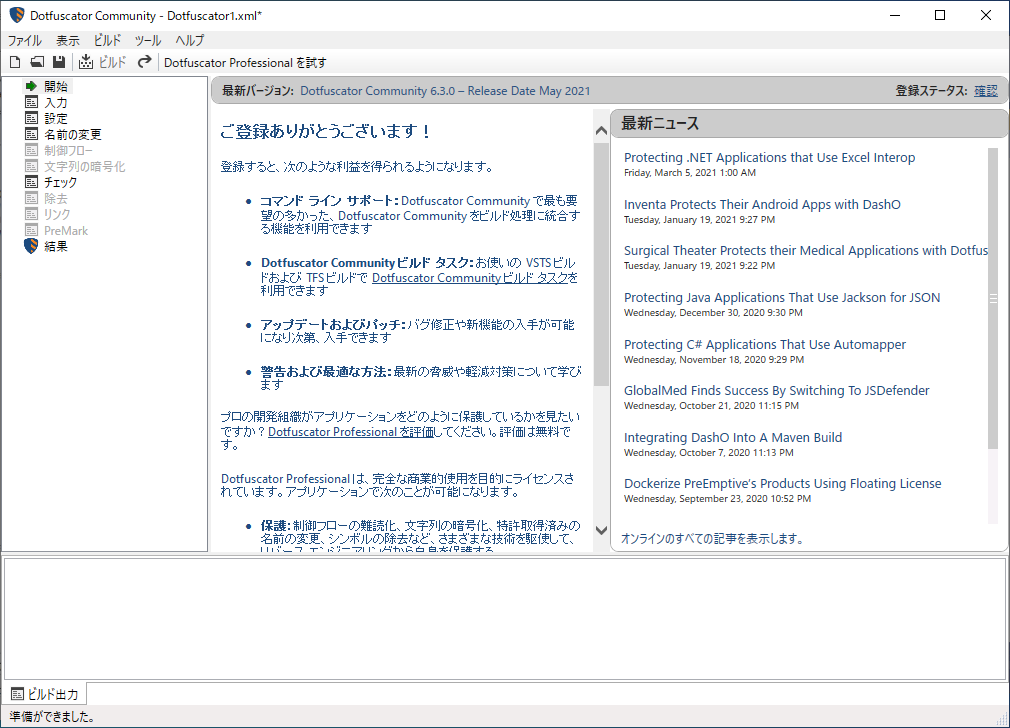
Task: Select 除去 in the navigation tree
Action: coord(56,198)
